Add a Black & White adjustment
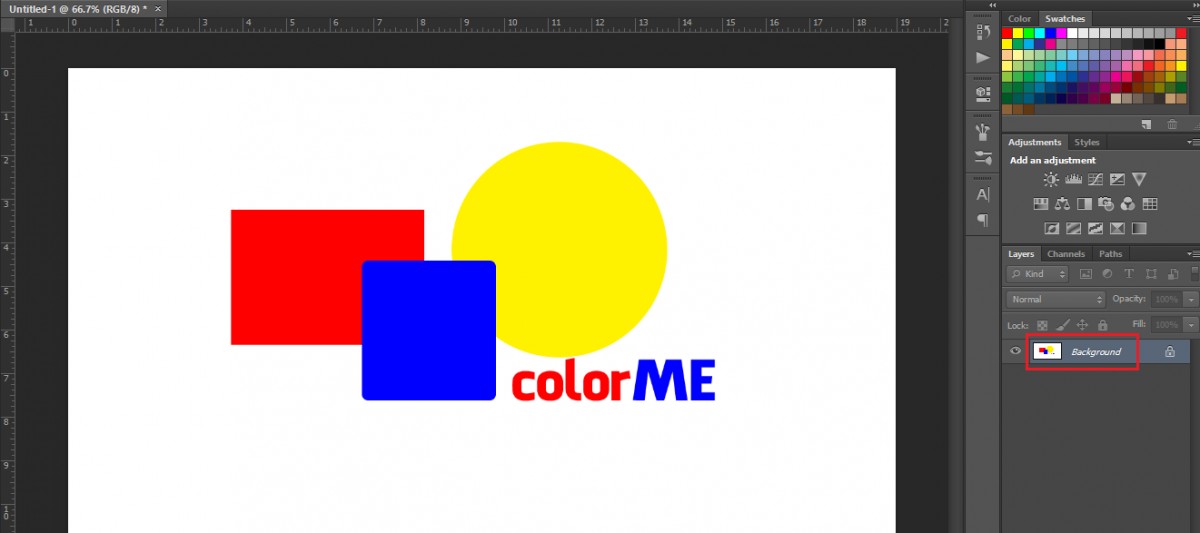This screenshot has width=1200, height=533. pos(1084,204)
